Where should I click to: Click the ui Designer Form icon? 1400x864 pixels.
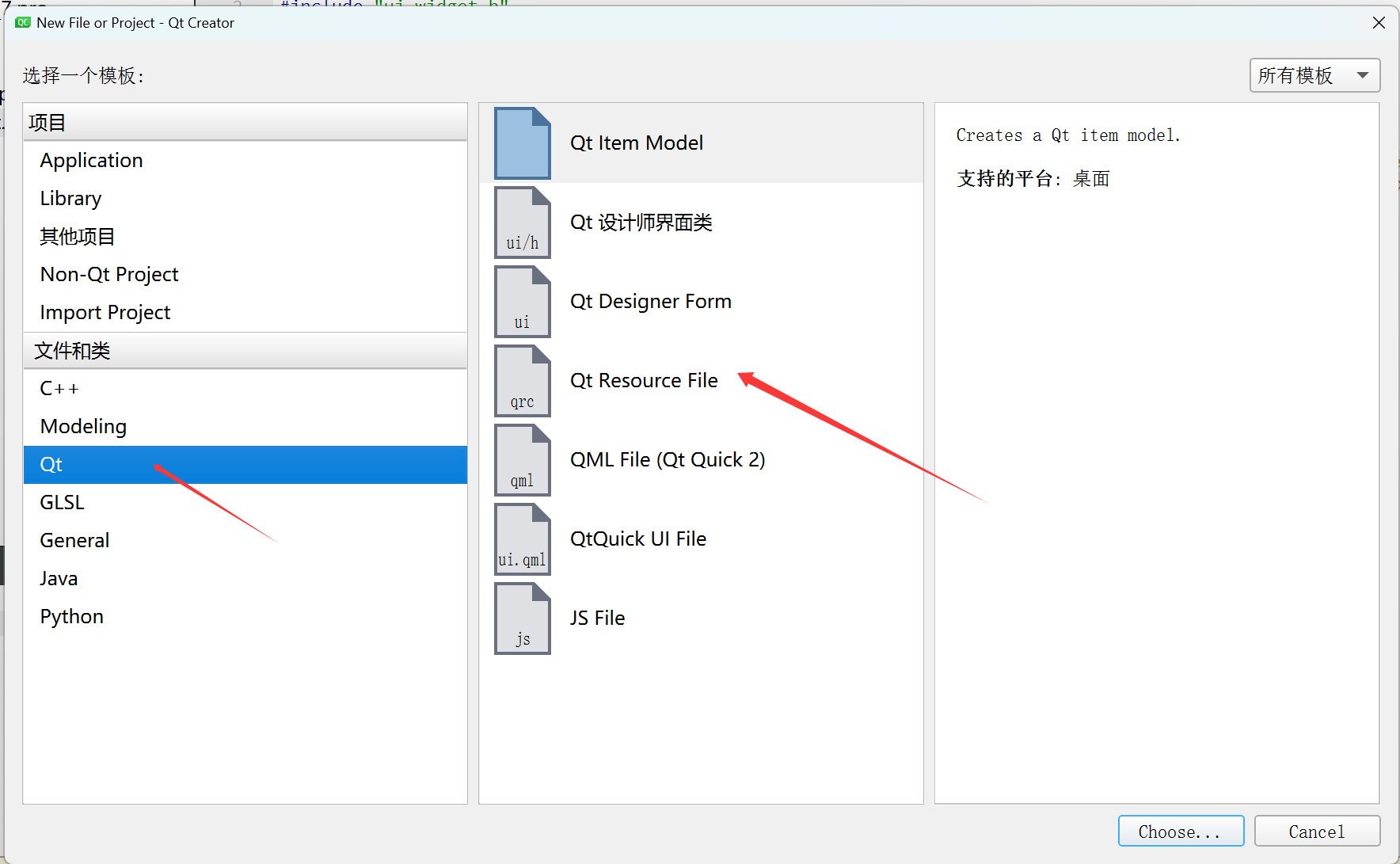523,302
